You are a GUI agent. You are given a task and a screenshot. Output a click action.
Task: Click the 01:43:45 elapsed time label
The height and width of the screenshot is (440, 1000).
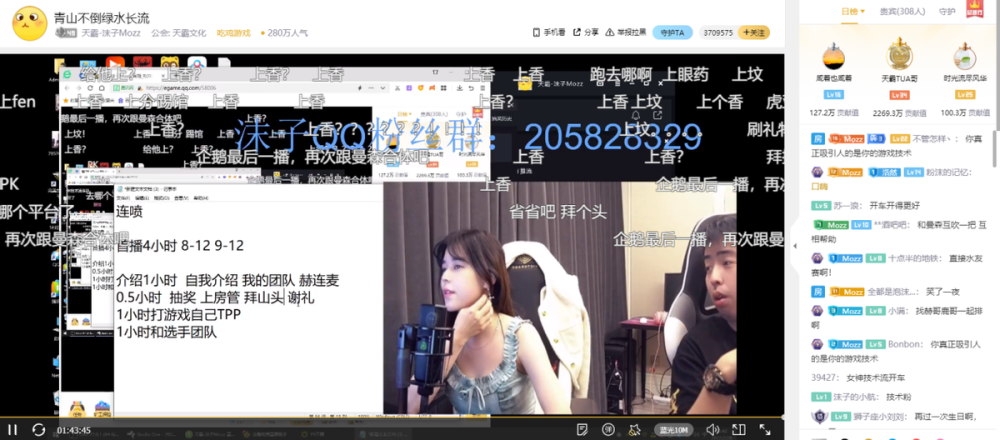[x=73, y=430]
